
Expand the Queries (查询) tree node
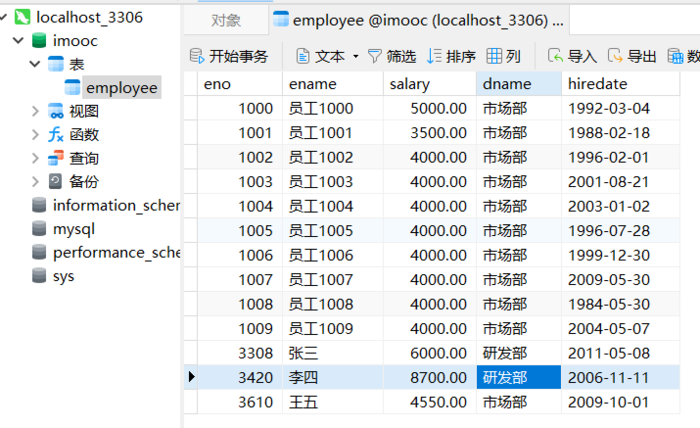point(35,158)
